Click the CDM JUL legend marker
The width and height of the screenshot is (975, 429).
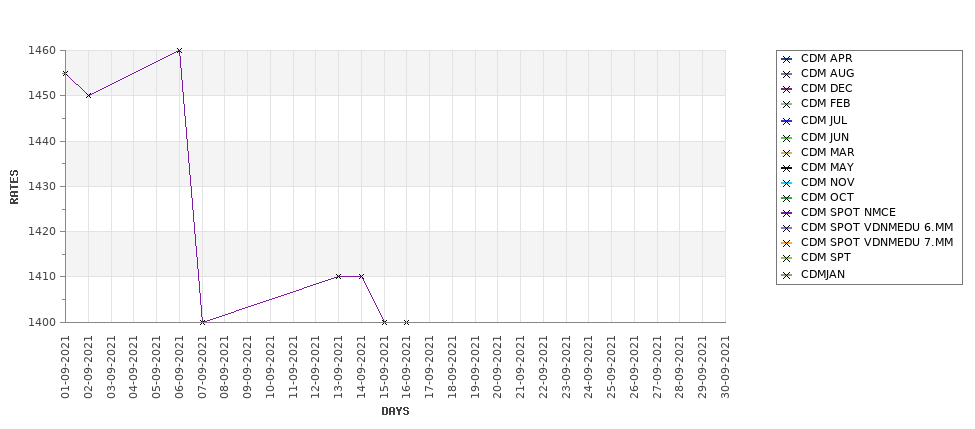(x=787, y=121)
